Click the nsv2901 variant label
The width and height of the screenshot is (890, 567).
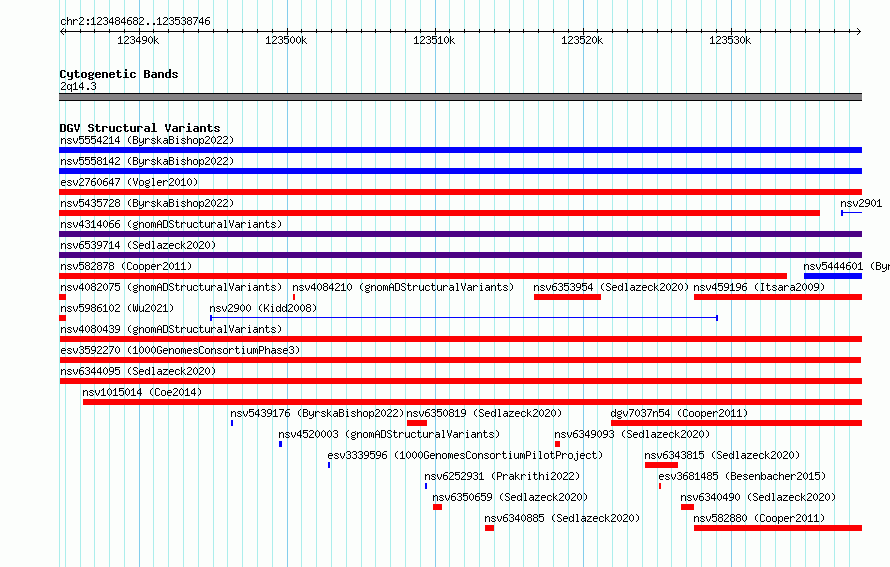pos(861,203)
